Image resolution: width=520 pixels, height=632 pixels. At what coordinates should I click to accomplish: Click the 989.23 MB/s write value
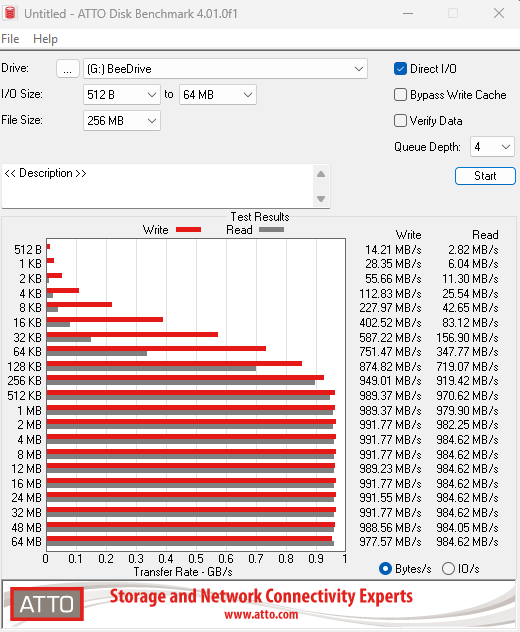point(390,469)
